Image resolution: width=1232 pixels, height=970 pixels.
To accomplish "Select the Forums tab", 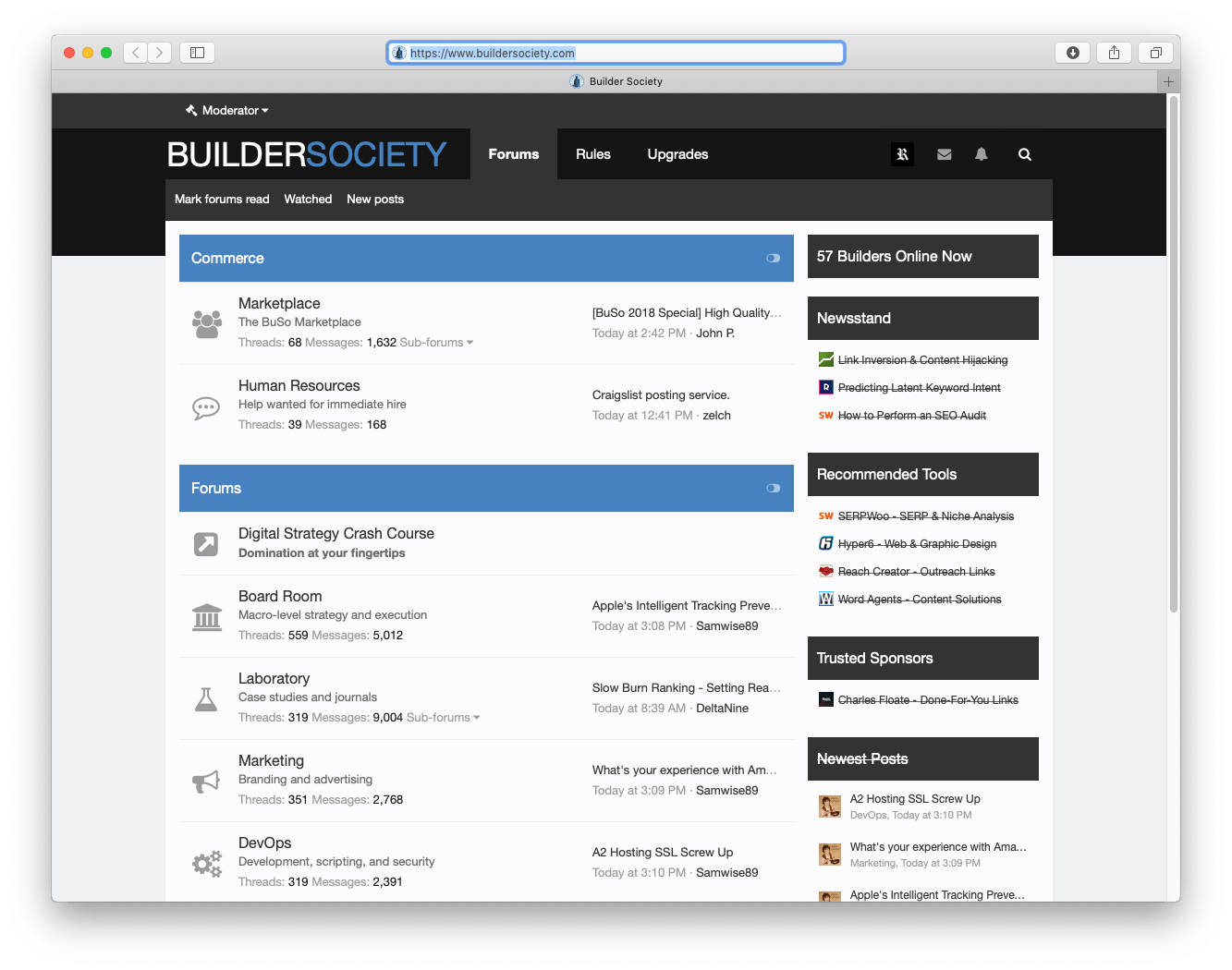I will pos(514,154).
